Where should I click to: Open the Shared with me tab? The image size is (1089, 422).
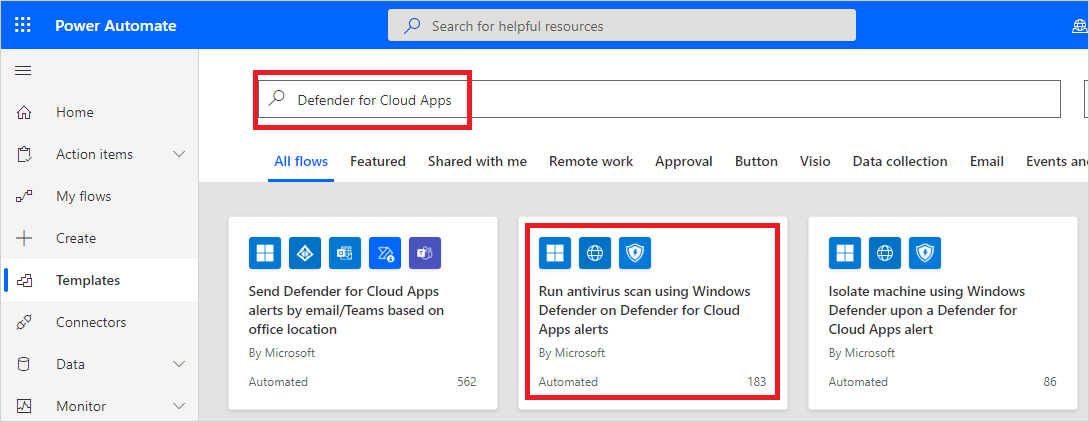[477, 162]
